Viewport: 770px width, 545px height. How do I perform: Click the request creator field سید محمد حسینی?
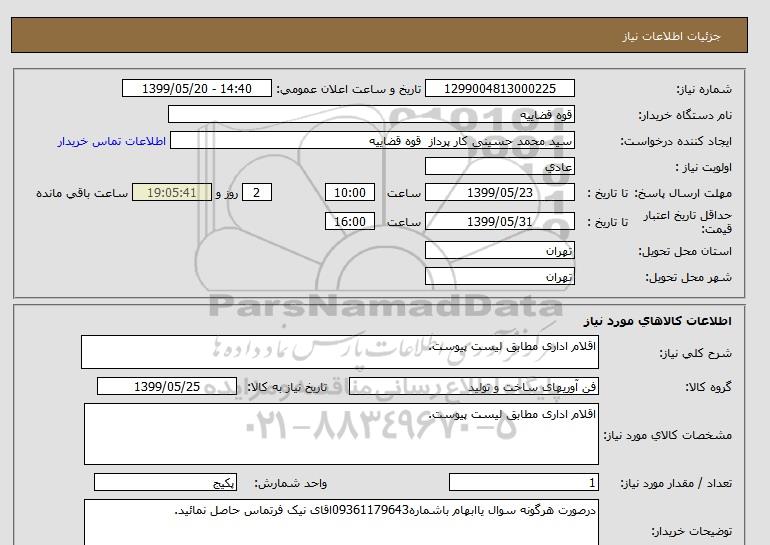372,140
